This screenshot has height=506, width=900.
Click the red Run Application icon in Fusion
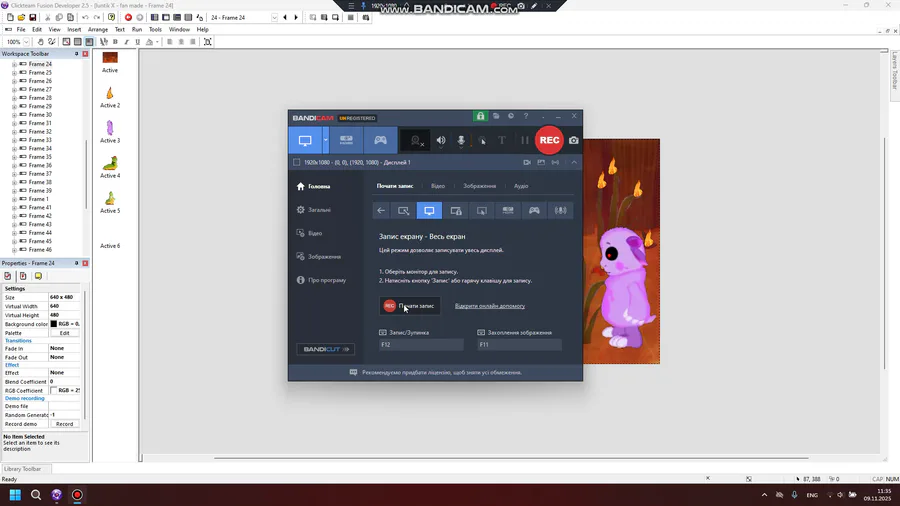(129, 18)
